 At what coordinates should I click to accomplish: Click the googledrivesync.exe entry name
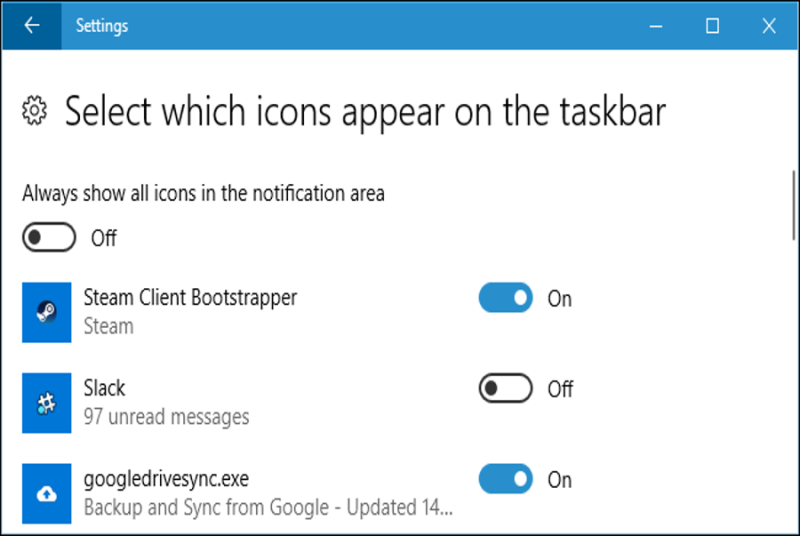point(166,479)
